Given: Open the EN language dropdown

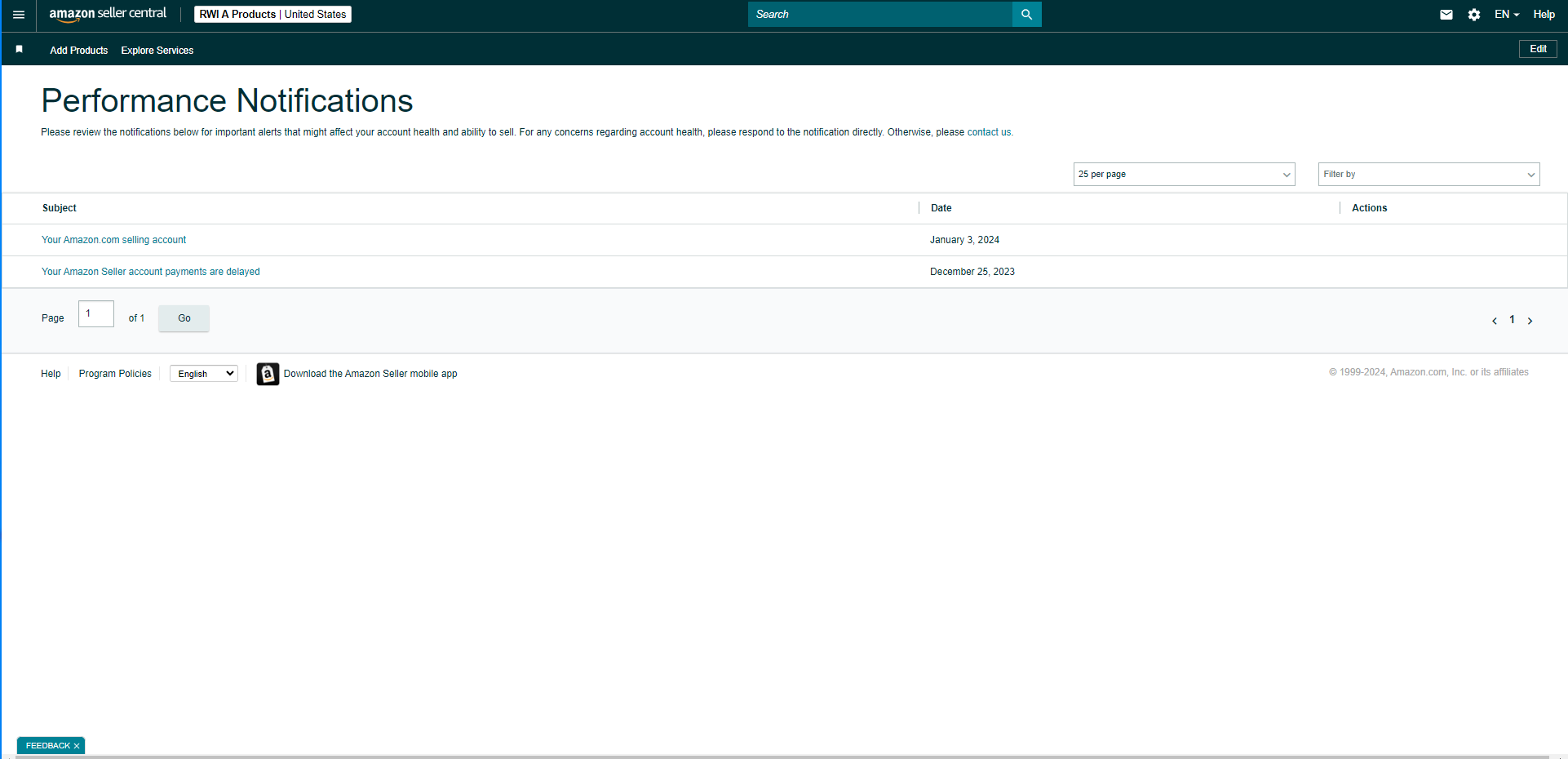Looking at the screenshot, I should click(x=1506, y=15).
